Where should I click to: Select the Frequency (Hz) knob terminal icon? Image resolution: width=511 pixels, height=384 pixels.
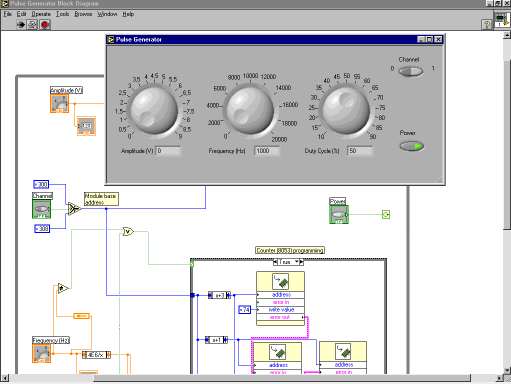(x=42, y=353)
